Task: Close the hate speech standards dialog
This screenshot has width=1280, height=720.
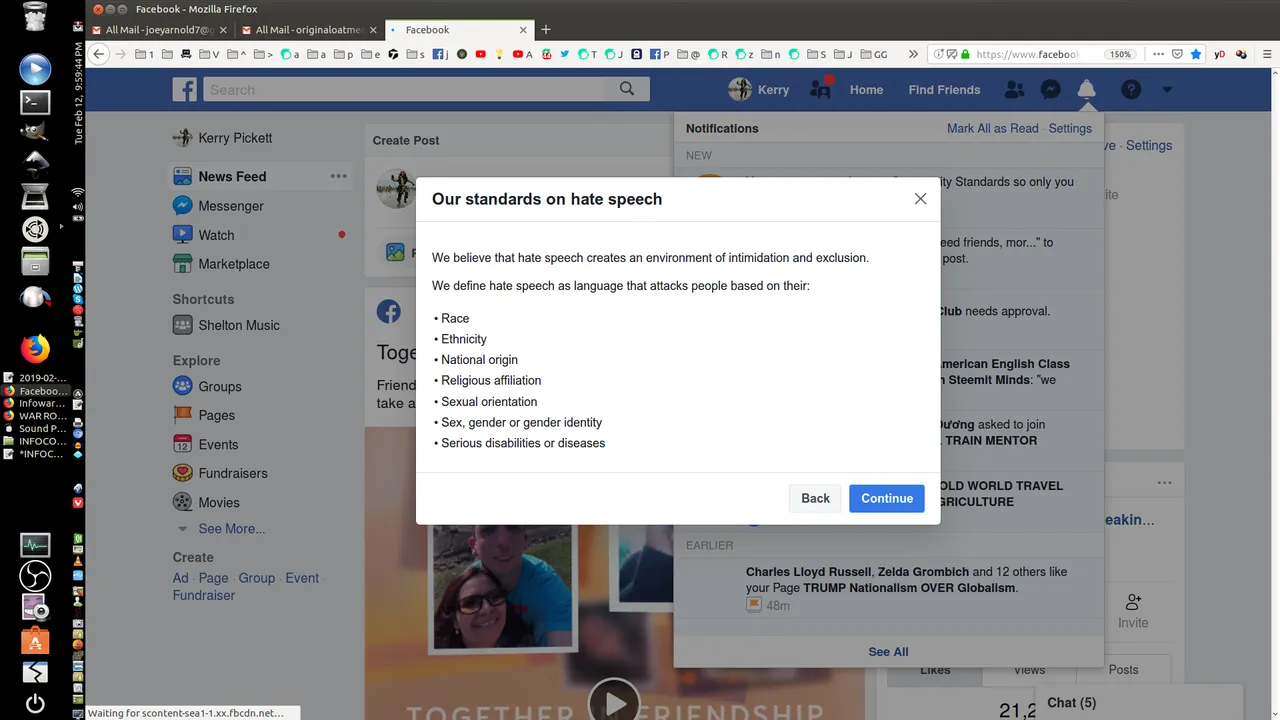Action: [x=920, y=199]
